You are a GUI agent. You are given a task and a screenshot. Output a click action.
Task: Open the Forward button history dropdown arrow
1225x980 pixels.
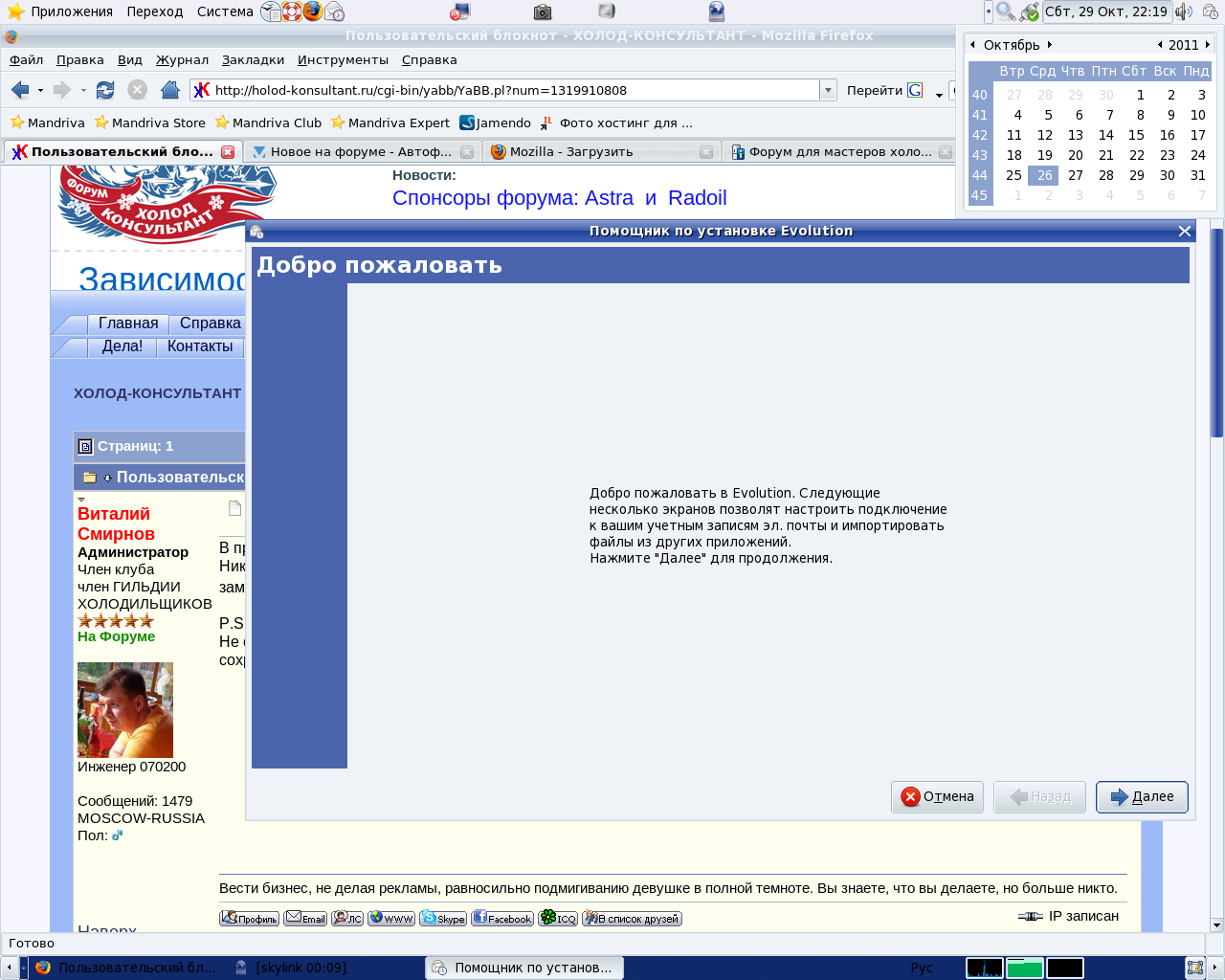pos(83,91)
